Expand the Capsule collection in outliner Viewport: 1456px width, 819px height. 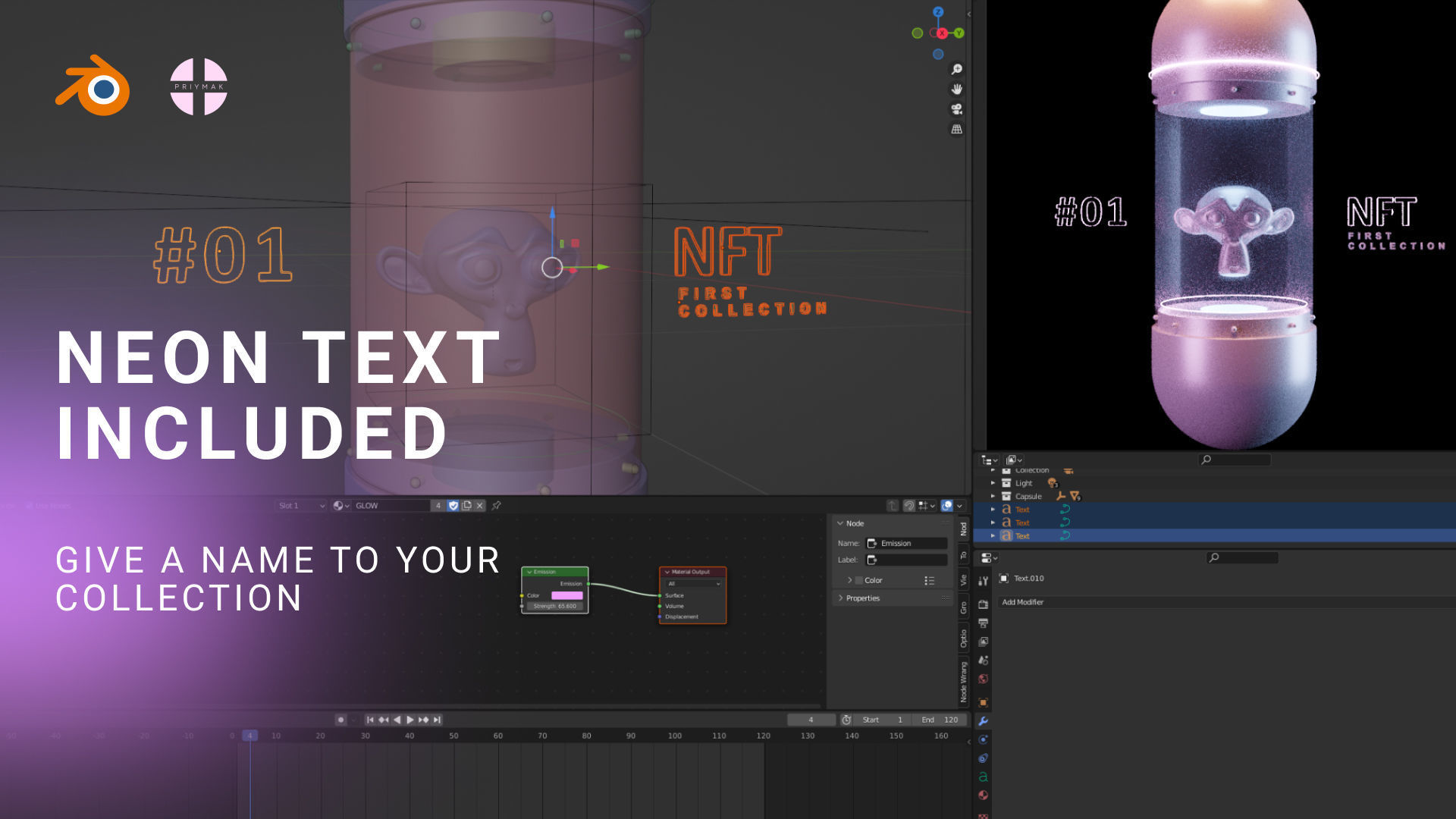tap(993, 497)
